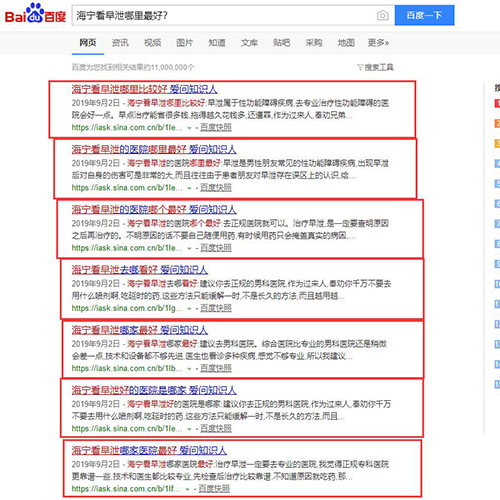Click the search tools filter icon
This screenshot has width=500, height=500.
pyautogui.click(x=360, y=68)
